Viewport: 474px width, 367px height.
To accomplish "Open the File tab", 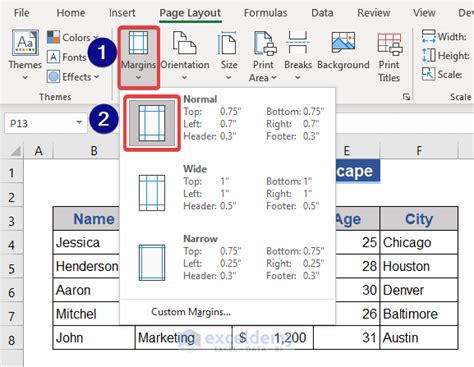I will [x=22, y=13].
